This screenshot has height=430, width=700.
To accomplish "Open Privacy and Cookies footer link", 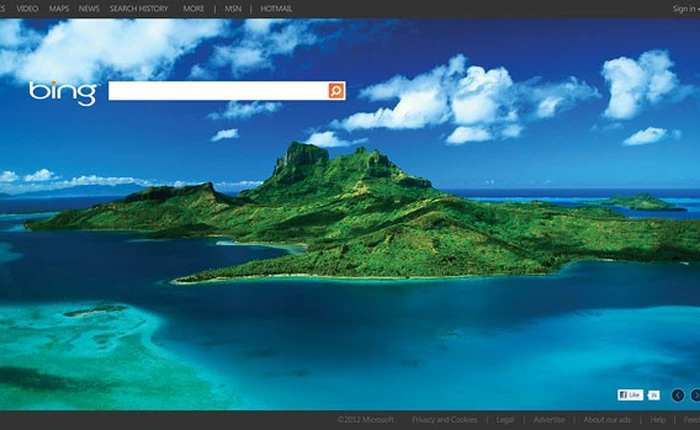I will coord(444,420).
